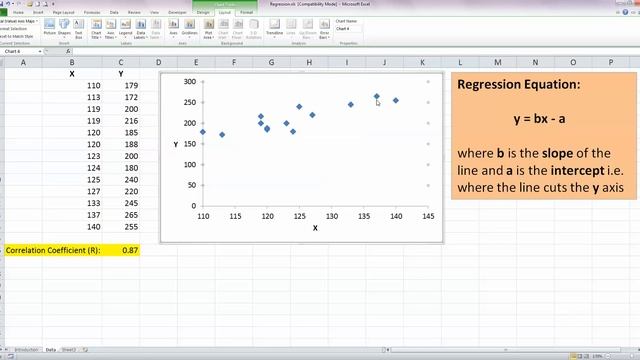Click the Excel Help icon
This screenshot has height=360, width=640.
625,12
